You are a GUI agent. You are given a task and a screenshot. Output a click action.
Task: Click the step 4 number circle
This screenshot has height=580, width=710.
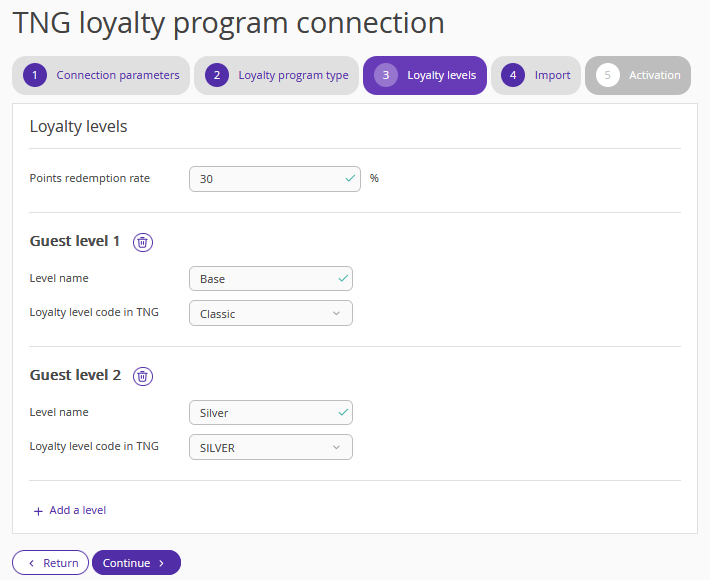[x=513, y=75]
